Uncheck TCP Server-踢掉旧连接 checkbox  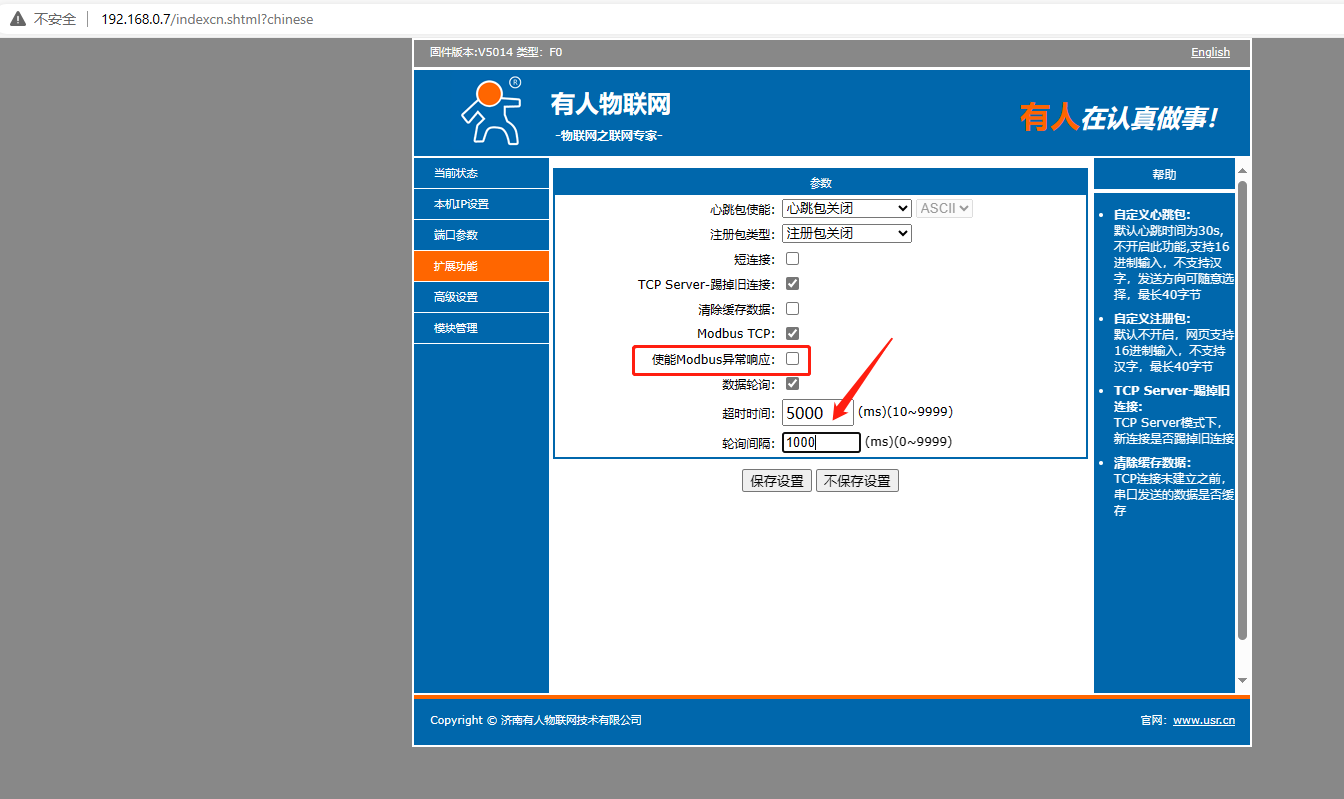tap(792, 284)
